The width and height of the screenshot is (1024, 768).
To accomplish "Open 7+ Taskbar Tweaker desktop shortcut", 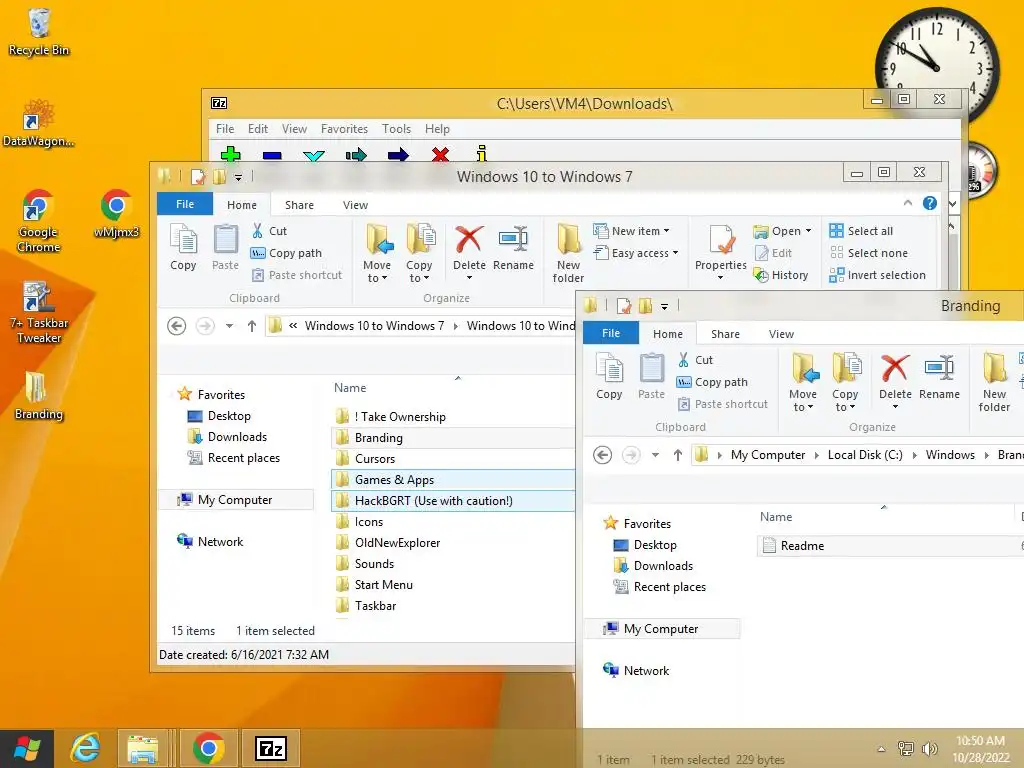I will (x=39, y=313).
